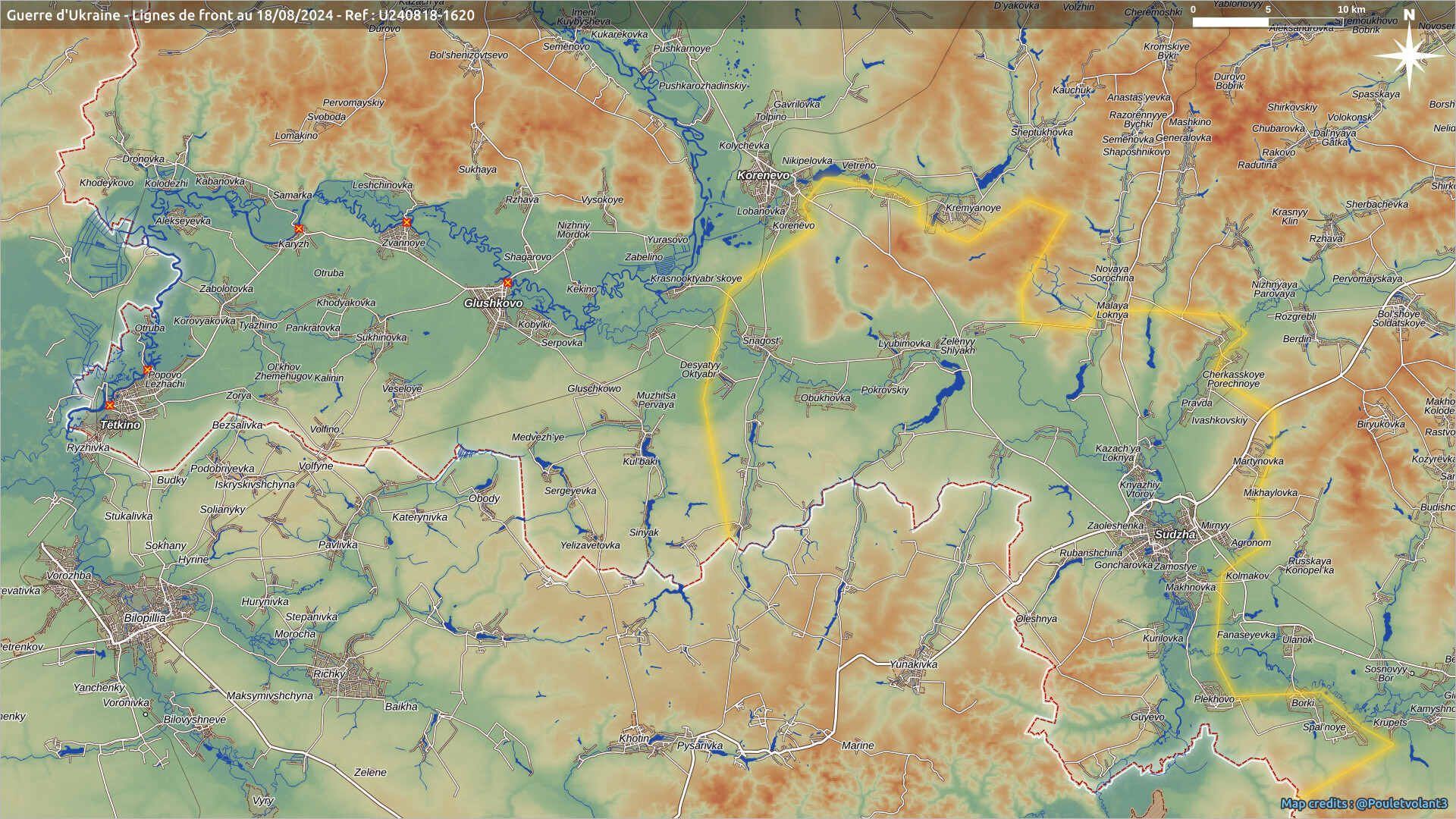This screenshot has width=1456, height=819.
Task: Select the Korenevo city label
Action: pyautogui.click(x=763, y=175)
